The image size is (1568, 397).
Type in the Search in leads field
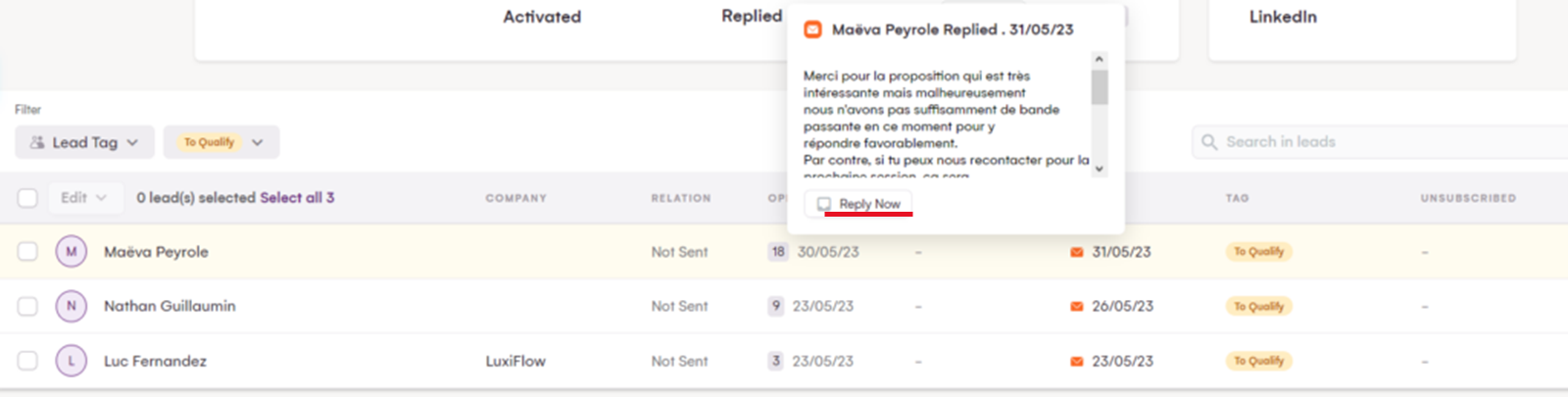pyautogui.click(x=1372, y=142)
